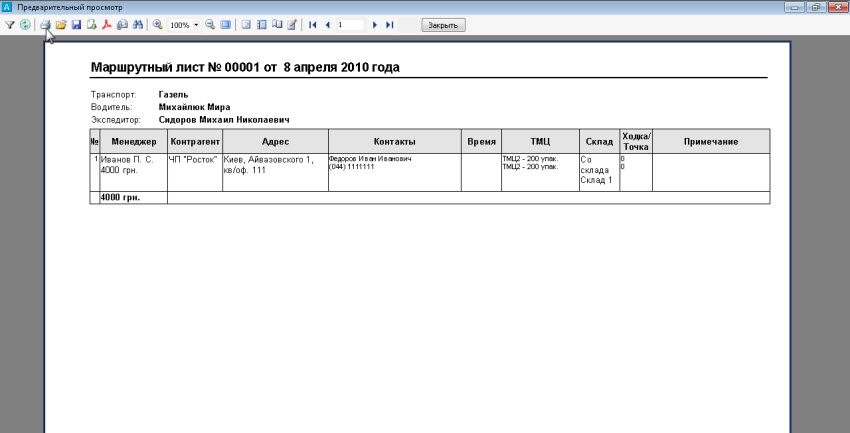Toggle the report outline panel
Screen dimensions: 850x433
[x=247, y=24]
